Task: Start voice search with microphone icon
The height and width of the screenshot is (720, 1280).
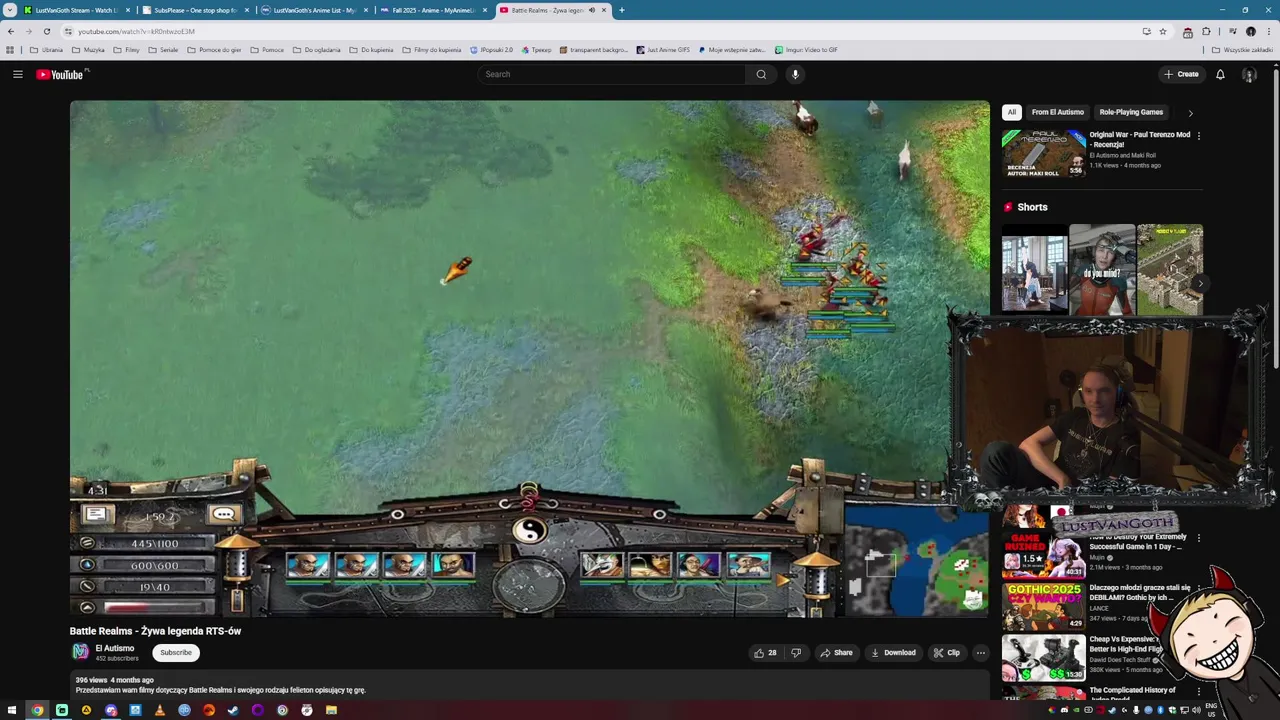Action: coord(795,74)
